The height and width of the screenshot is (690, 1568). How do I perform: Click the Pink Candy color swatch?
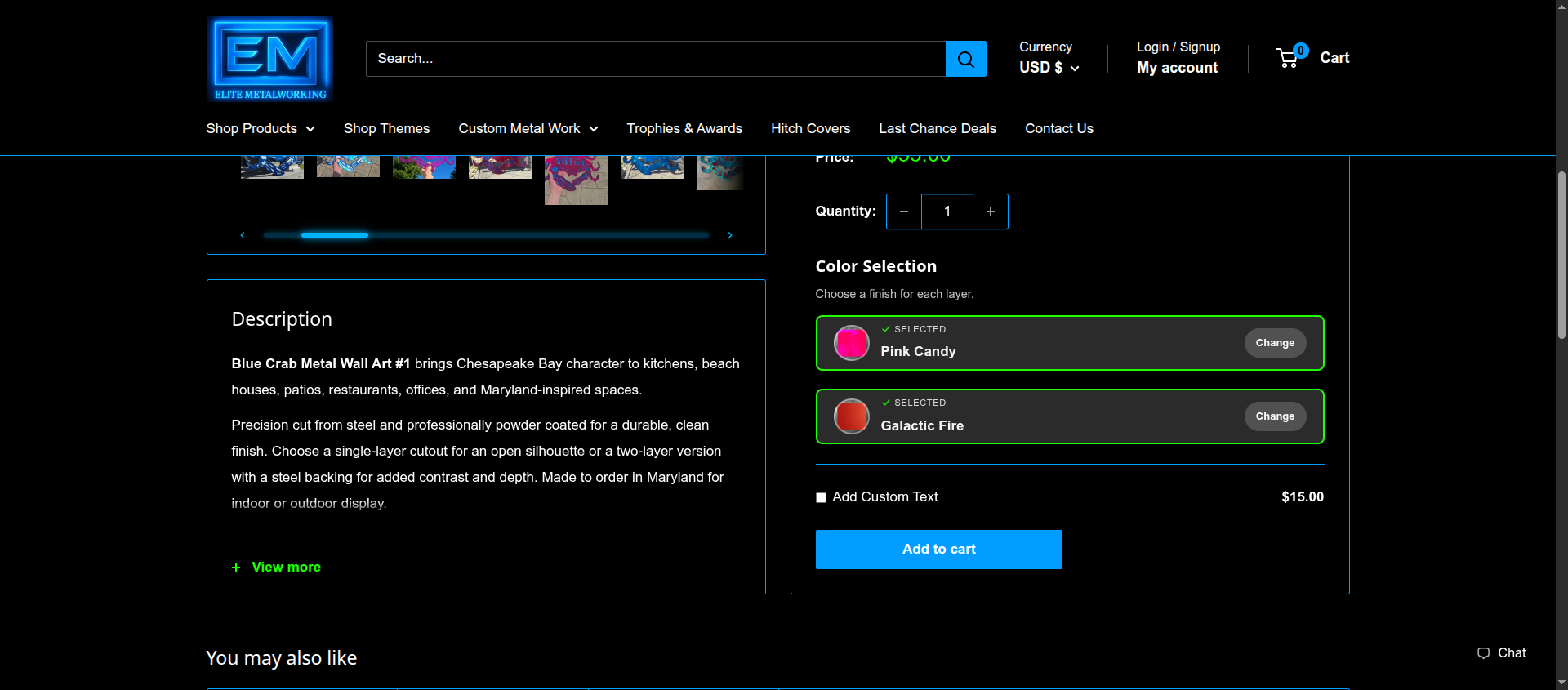(851, 343)
